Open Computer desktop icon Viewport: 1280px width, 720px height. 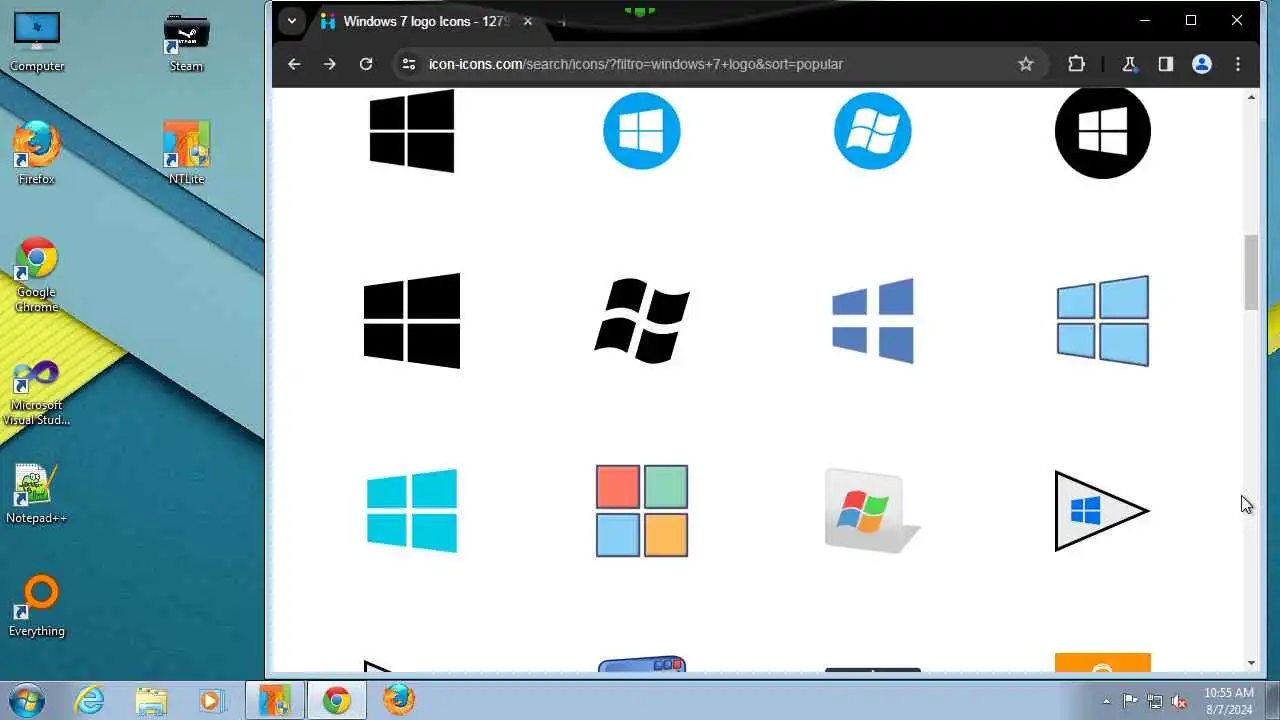(x=37, y=43)
